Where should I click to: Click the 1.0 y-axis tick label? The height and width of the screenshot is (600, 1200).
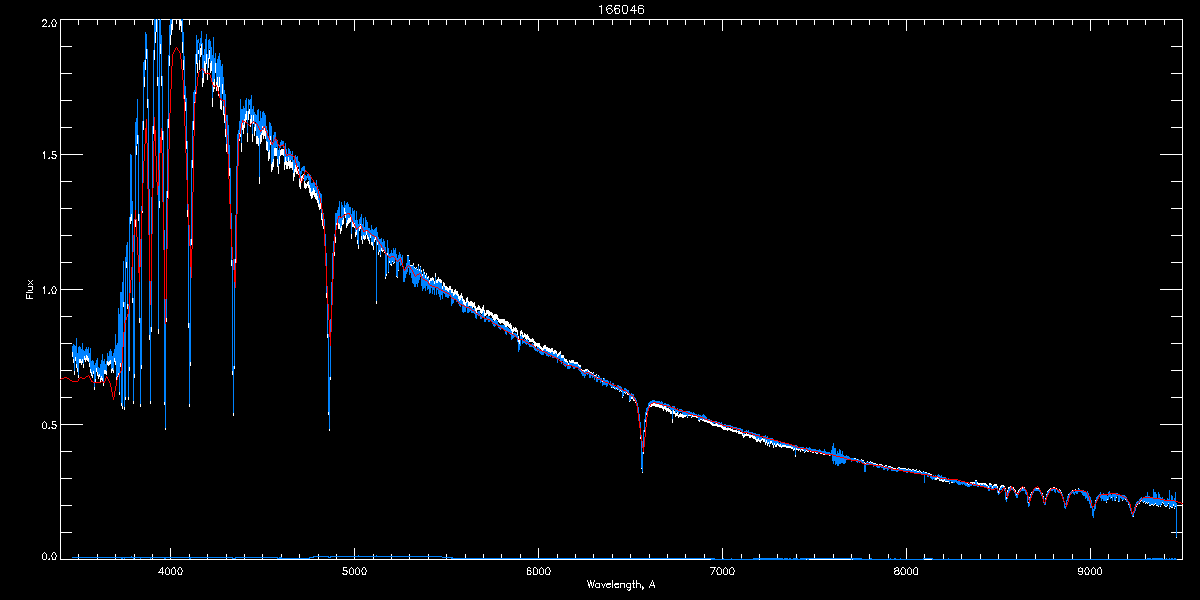[x=49, y=290]
